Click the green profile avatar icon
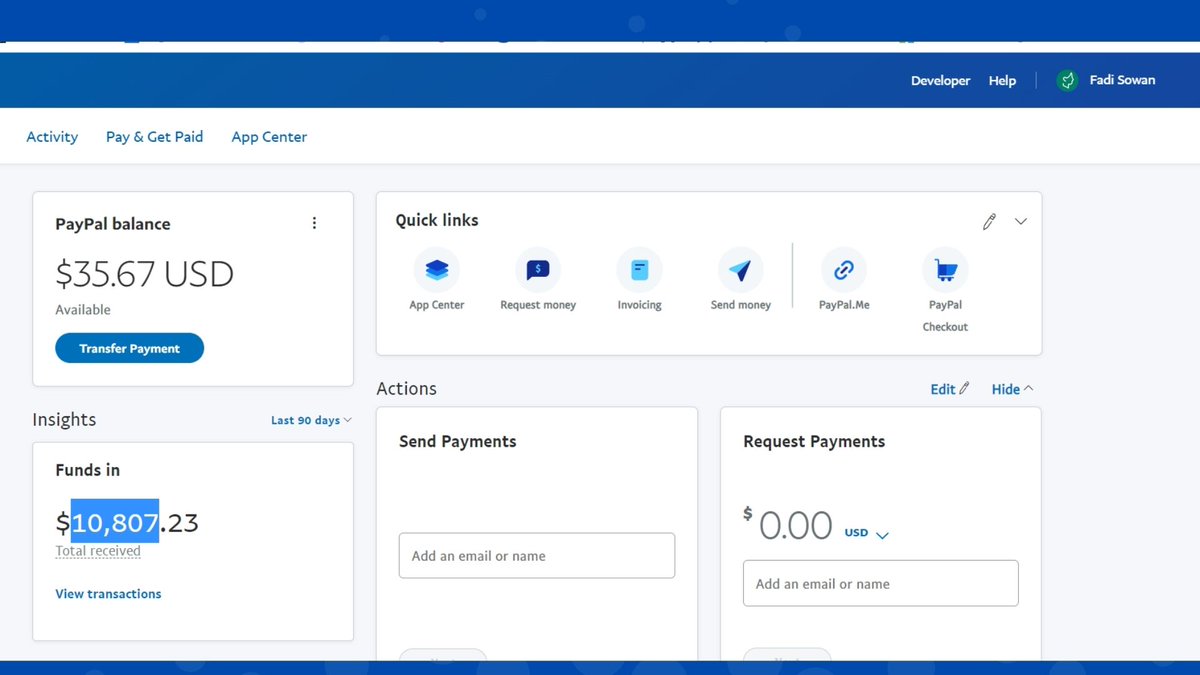 pos(1068,81)
